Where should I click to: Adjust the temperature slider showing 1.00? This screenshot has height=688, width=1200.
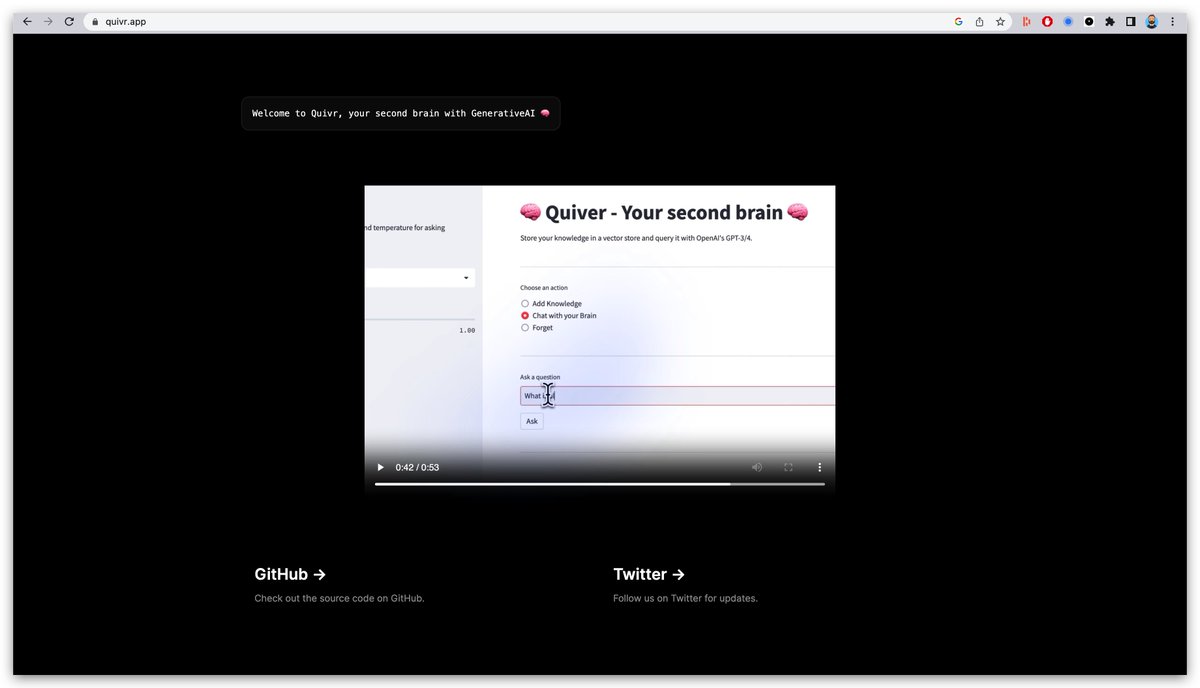click(x=420, y=320)
